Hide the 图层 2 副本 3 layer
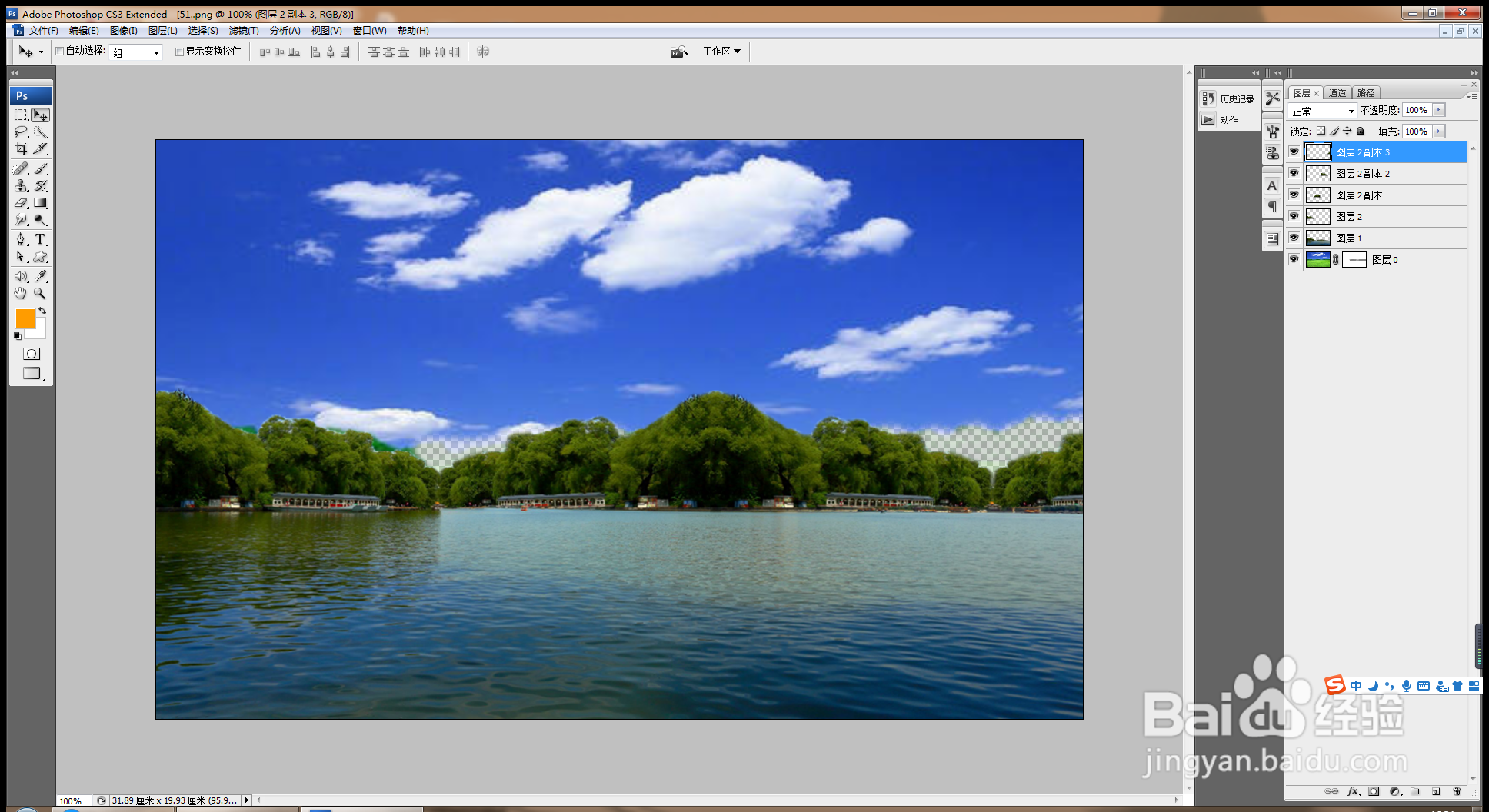1489x812 pixels. [1294, 151]
